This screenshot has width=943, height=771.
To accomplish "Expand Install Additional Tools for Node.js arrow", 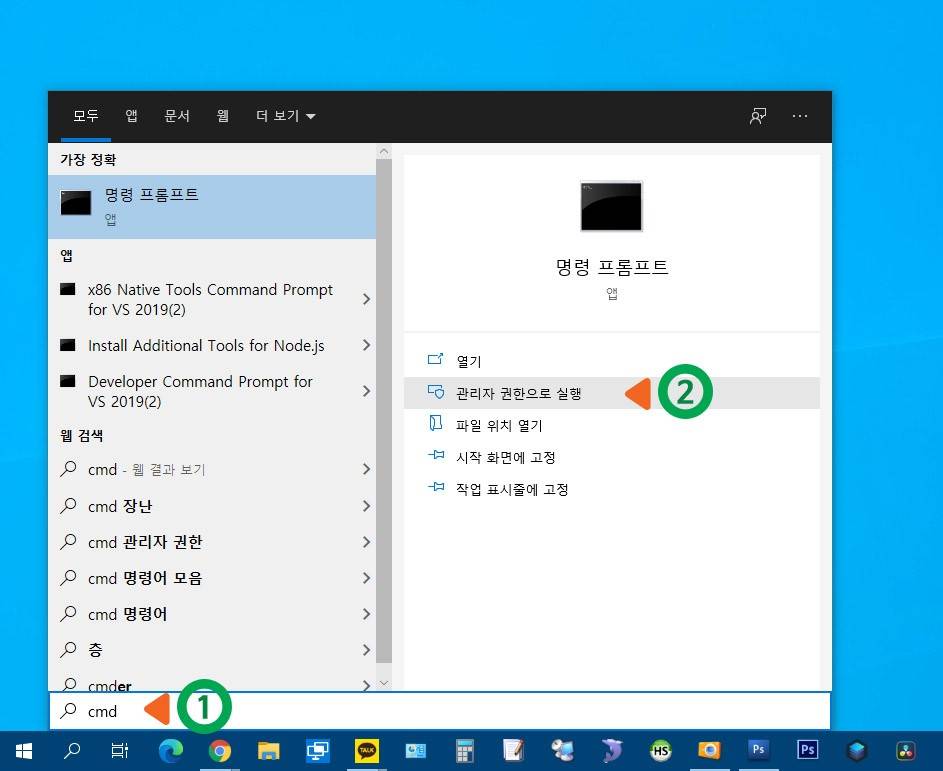I will (366, 345).
